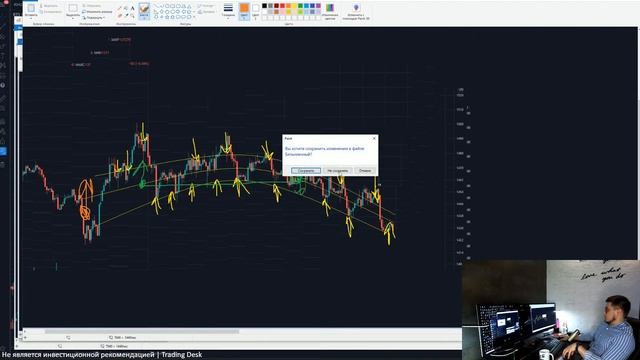Click Изменить размер to resize the image
The width and height of the screenshot is (640, 360).
point(97,12)
